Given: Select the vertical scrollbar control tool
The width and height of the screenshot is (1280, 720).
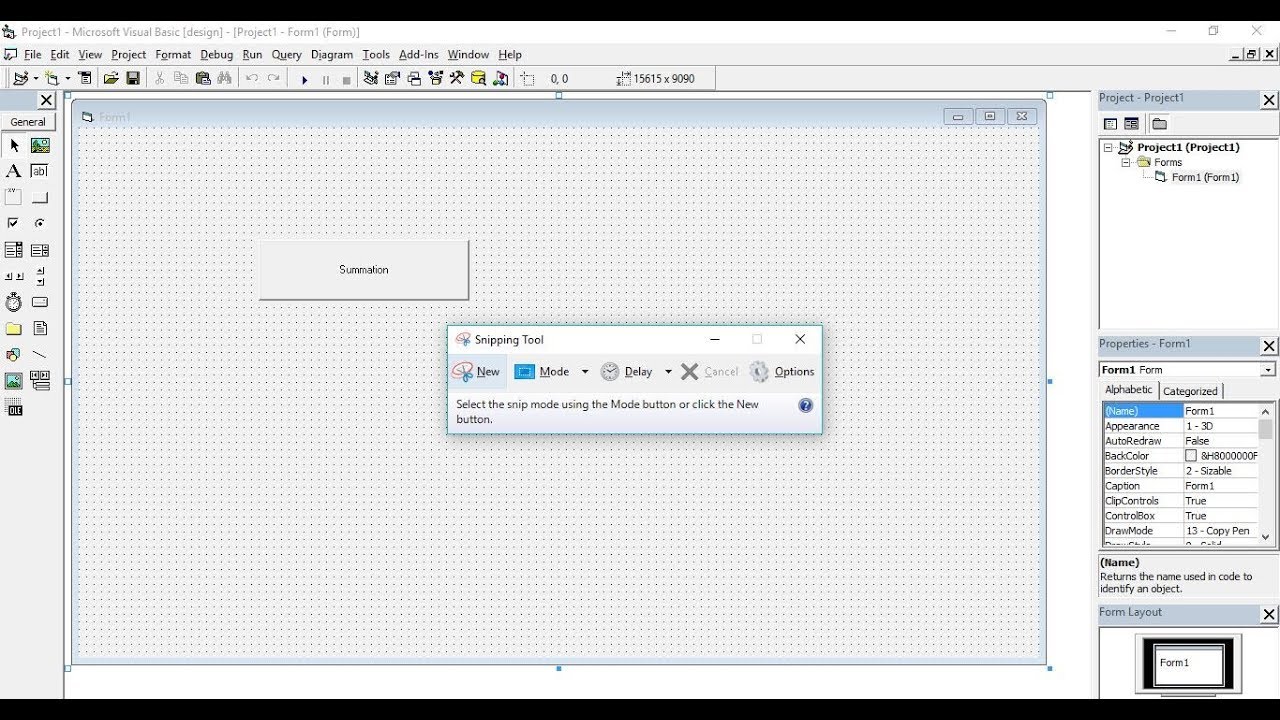Looking at the screenshot, I should 40,276.
